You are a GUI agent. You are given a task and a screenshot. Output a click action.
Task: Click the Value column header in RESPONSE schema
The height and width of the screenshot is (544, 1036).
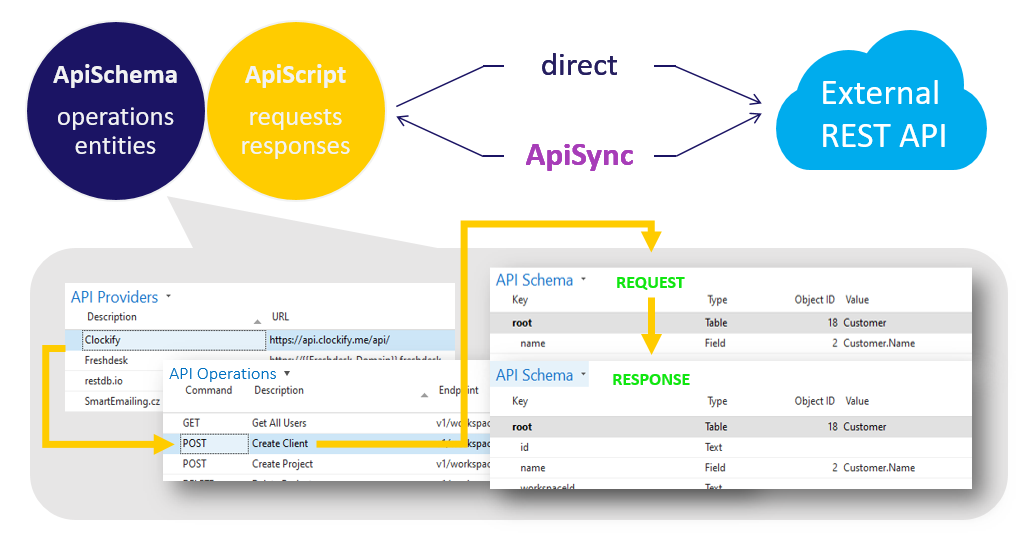(x=857, y=401)
